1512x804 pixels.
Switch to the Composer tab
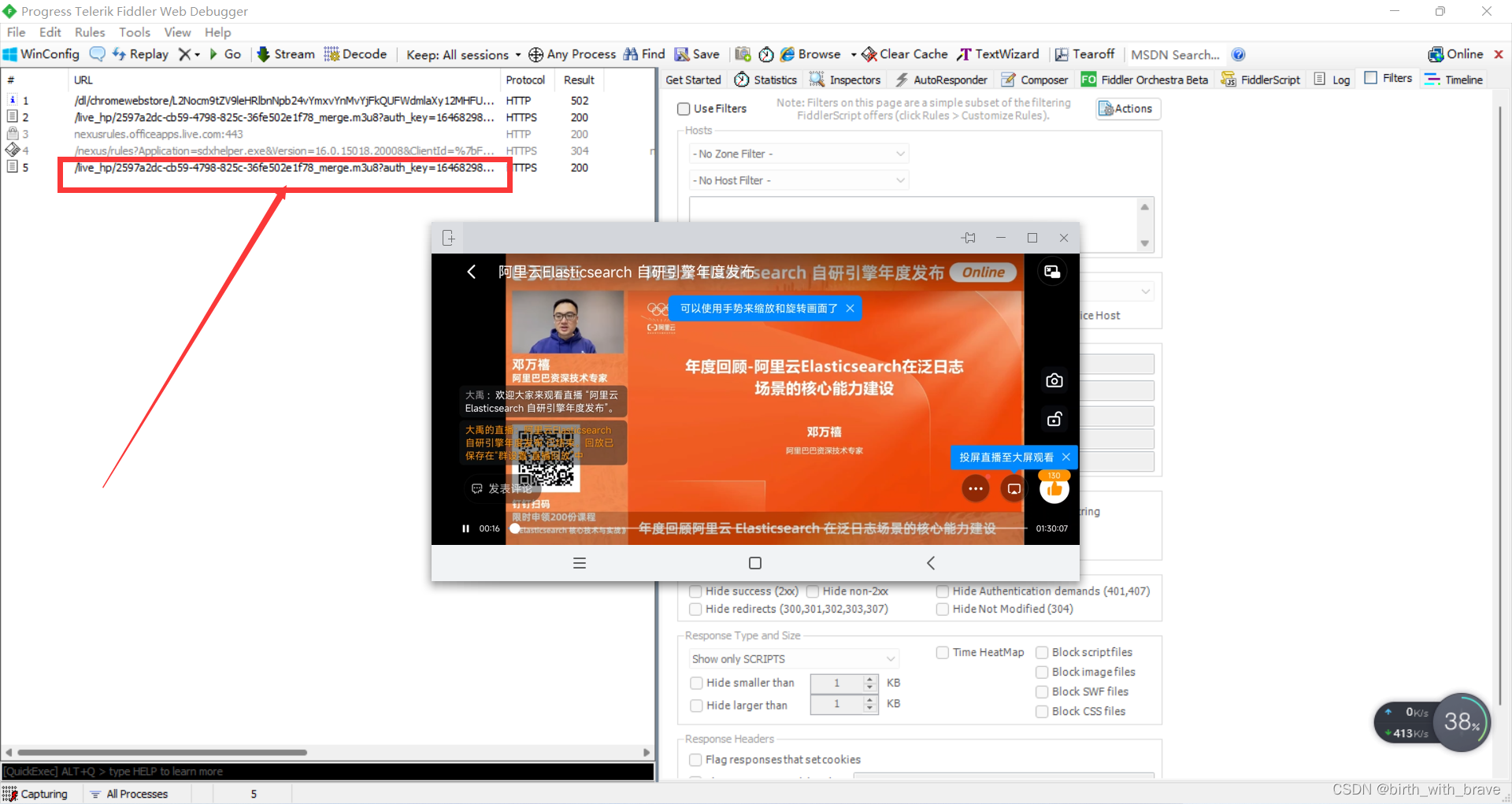tap(1035, 80)
